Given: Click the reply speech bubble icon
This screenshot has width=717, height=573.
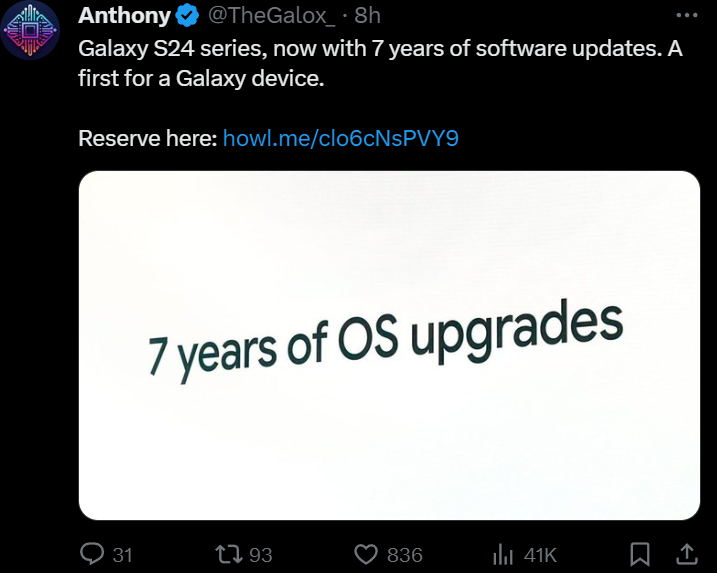Looking at the screenshot, I should point(91,554).
